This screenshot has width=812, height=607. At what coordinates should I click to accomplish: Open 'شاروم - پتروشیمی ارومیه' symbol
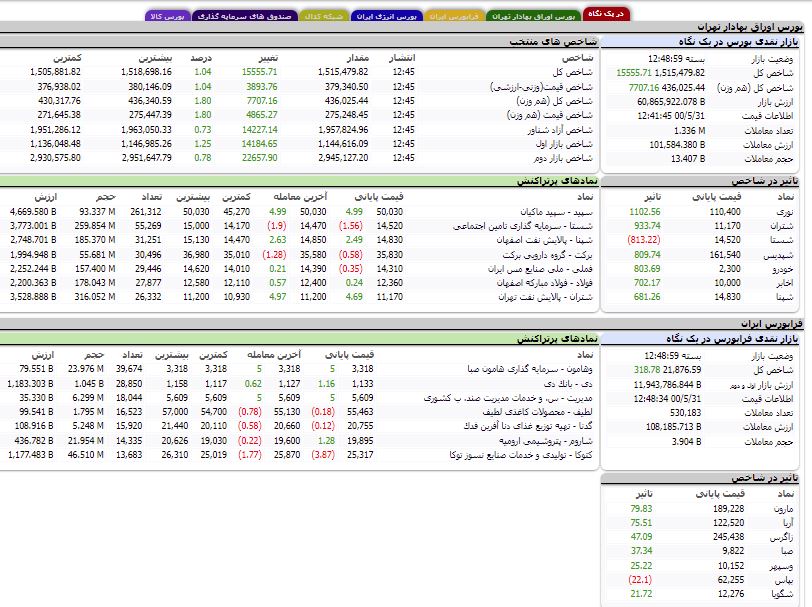tap(546, 441)
